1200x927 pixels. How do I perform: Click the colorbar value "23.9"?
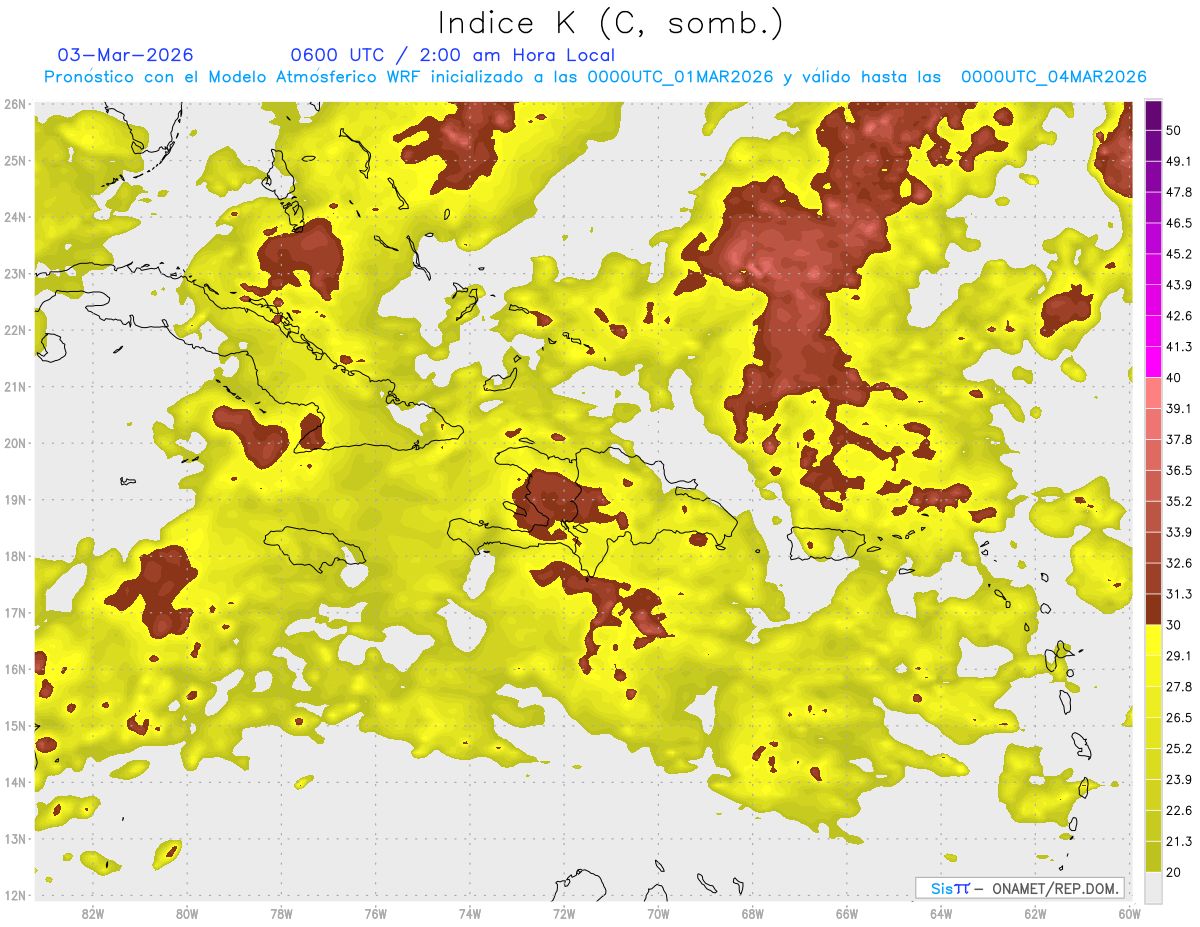pos(1178,779)
